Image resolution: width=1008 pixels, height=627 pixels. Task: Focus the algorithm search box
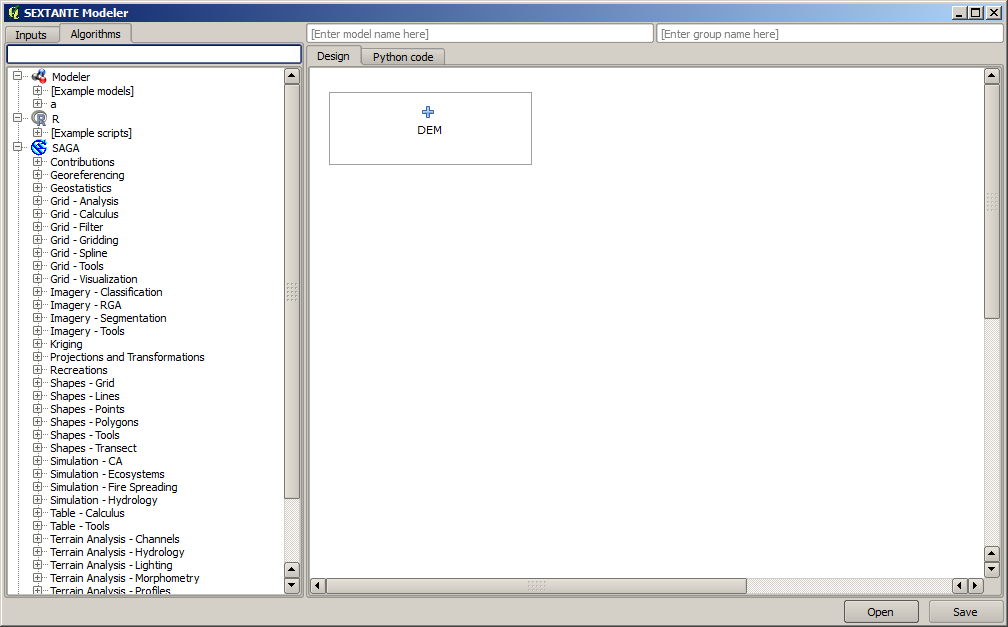pyautogui.click(x=154, y=54)
